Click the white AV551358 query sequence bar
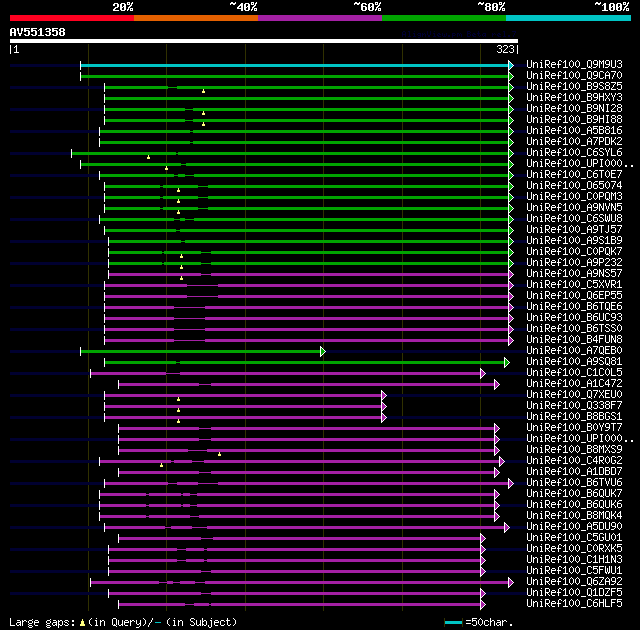This screenshot has width=640, height=630. [x=264, y=41]
